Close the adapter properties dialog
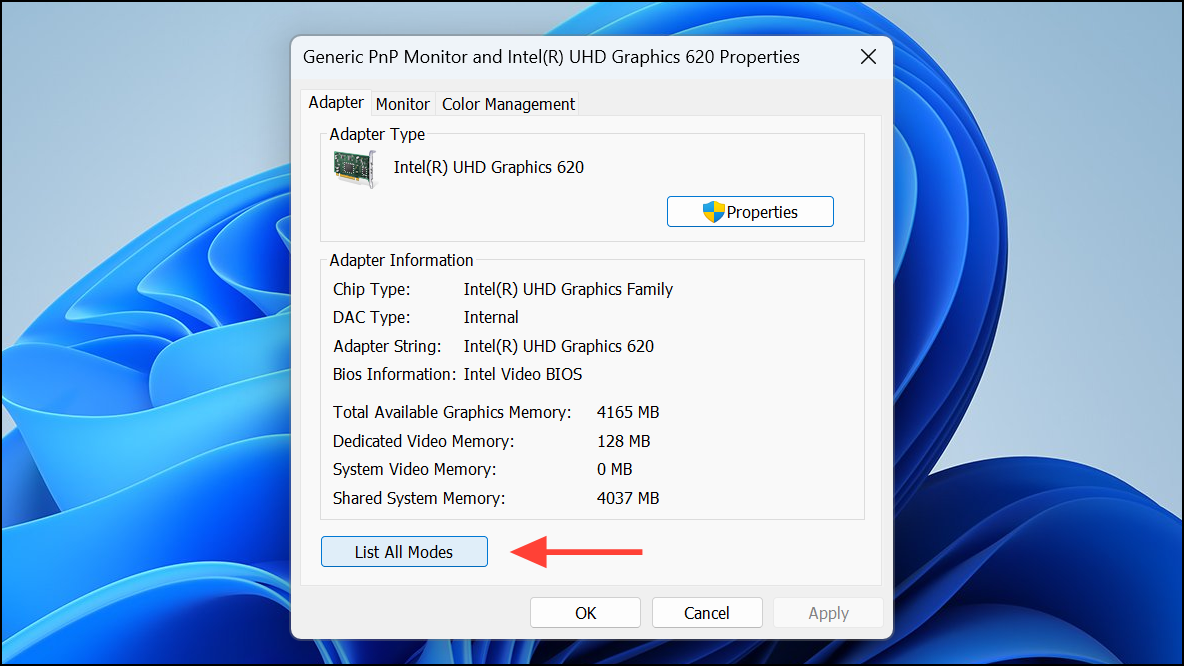The width and height of the screenshot is (1184, 666). [x=868, y=57]
